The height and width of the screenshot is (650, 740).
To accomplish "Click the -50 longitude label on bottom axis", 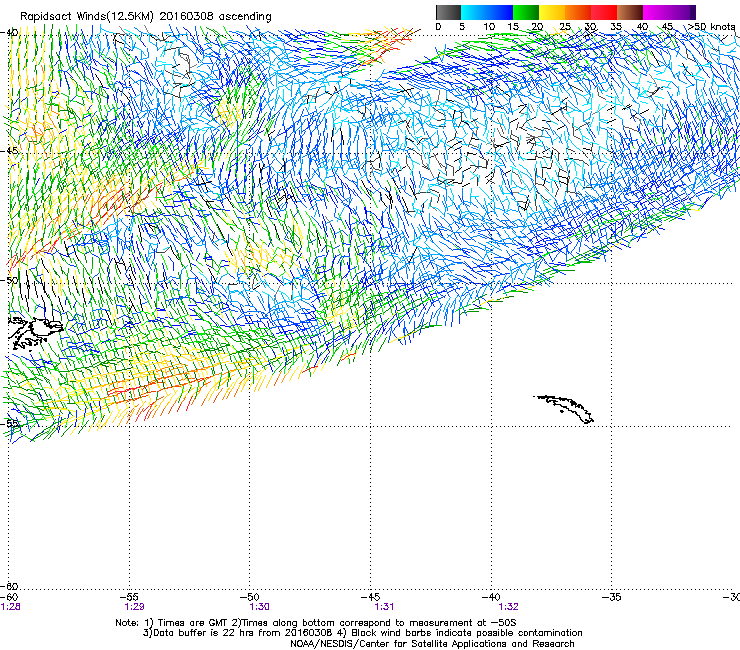I will coord(250,597).
